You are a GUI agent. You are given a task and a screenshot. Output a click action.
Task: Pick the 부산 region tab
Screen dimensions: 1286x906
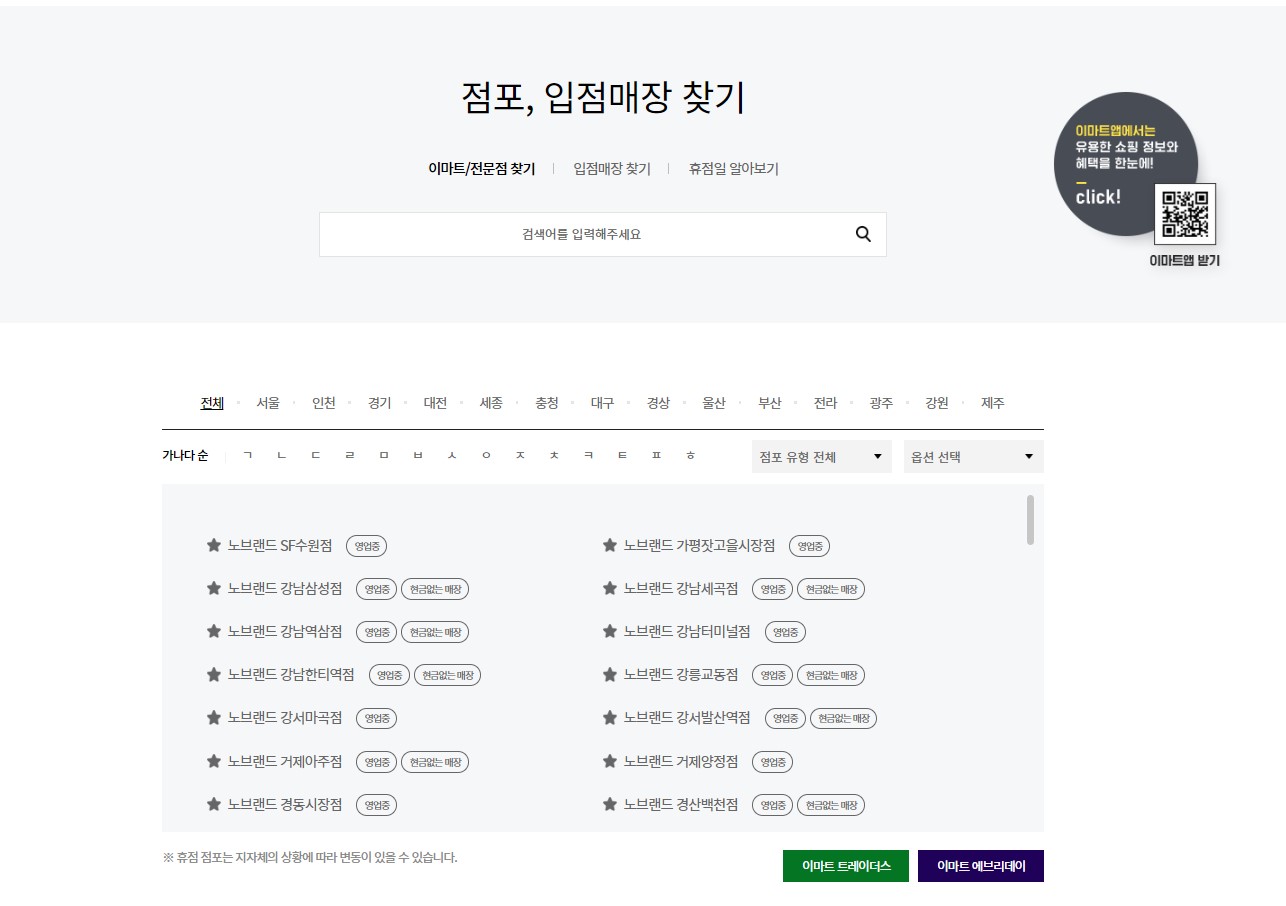(769, 403)
